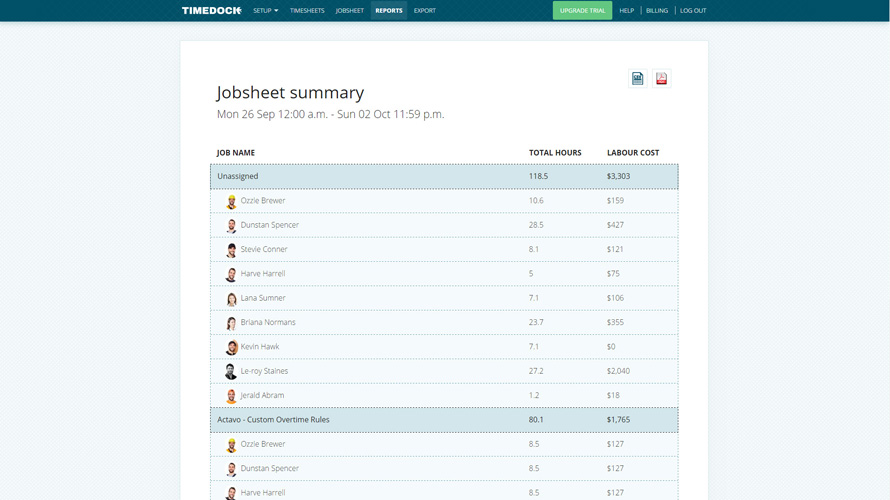Screen dimensions: 890x500
Task: Click Stevie Conner's avatar icon
Action: 231,250
